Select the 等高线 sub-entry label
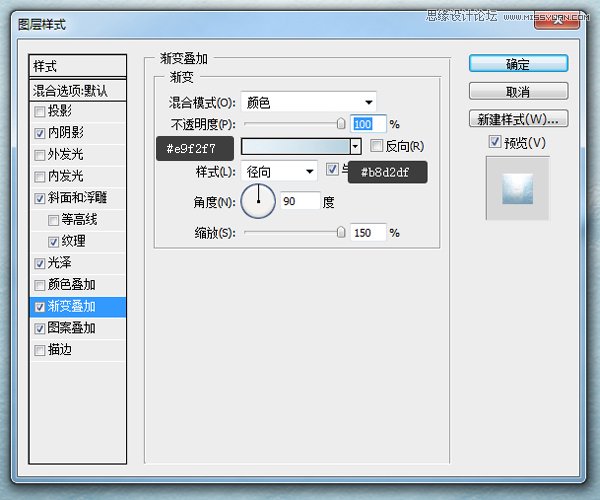The width and height of the screenshot is (600, 500). (x=79, y=219)
